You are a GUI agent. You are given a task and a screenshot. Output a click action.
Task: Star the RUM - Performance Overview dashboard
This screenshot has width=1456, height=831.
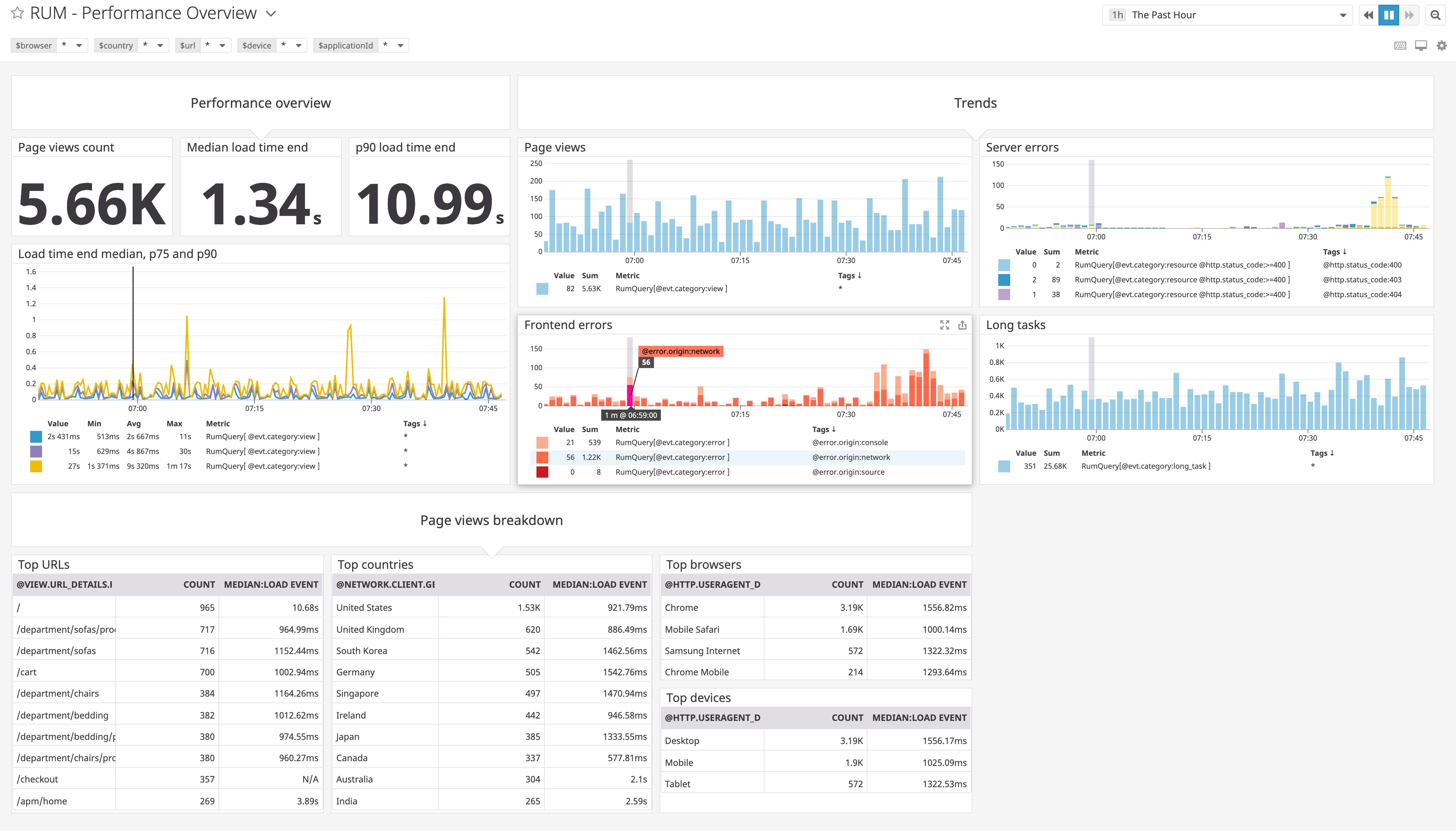[x=17, y=12]
